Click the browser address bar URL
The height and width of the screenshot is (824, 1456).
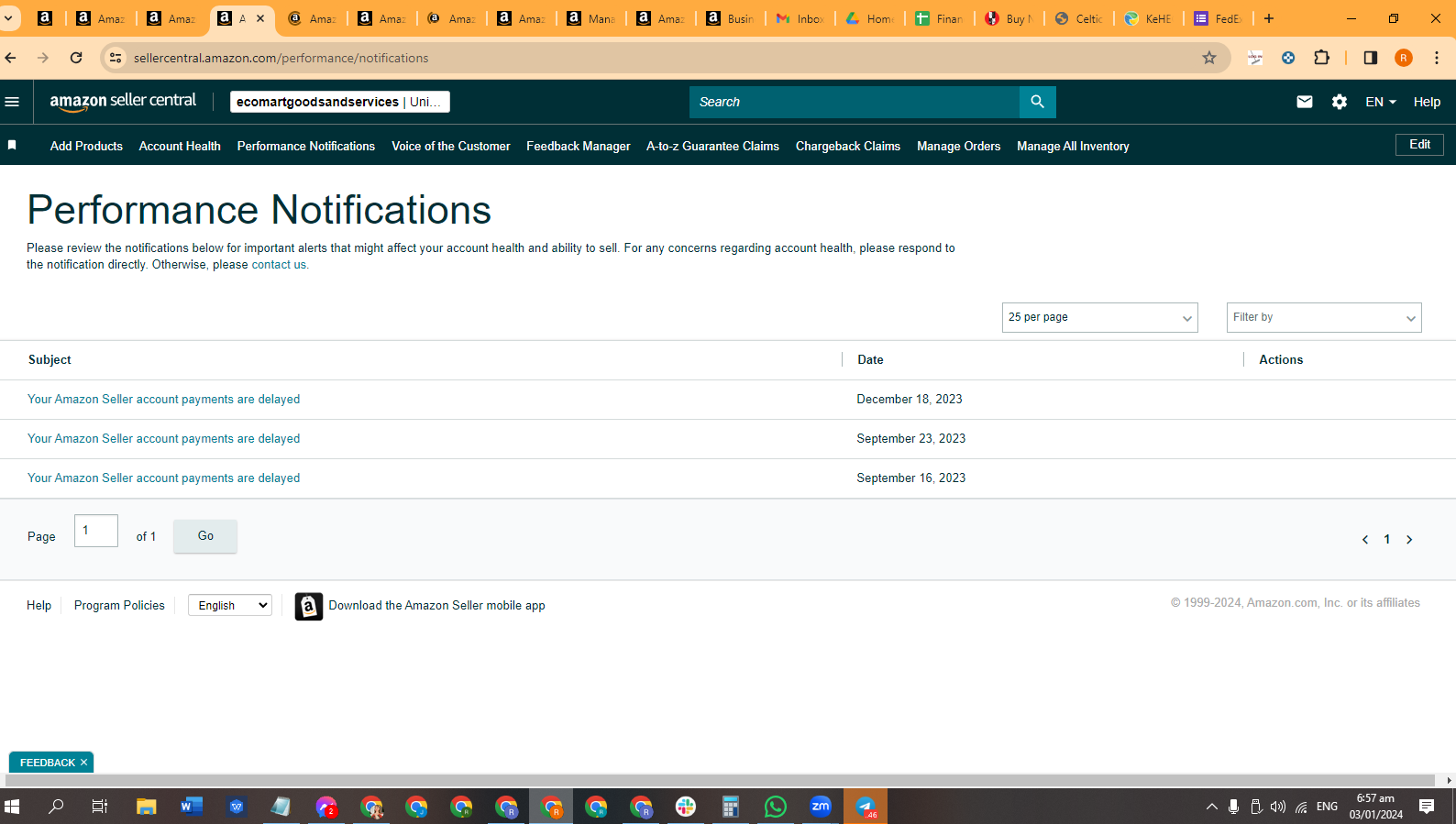tap(281, 58)
